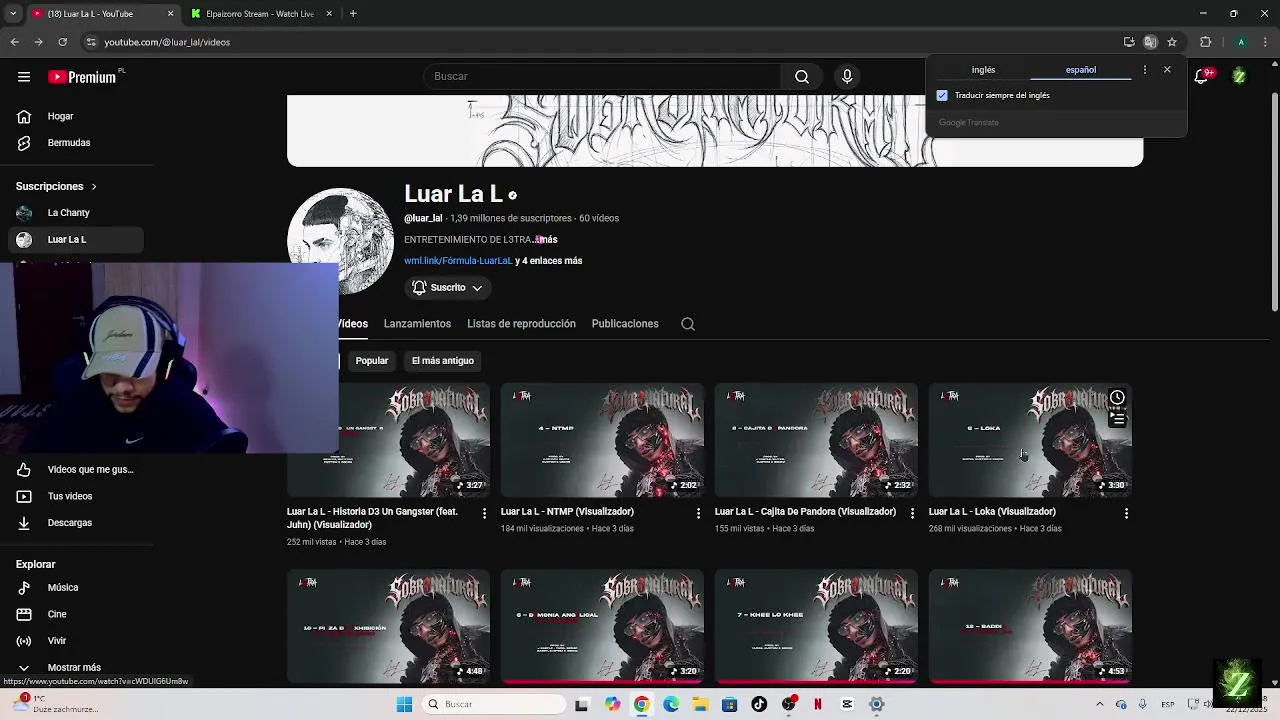Add Loka video to queue
Screen dimensions: 1280x720
pos(1117,419)
